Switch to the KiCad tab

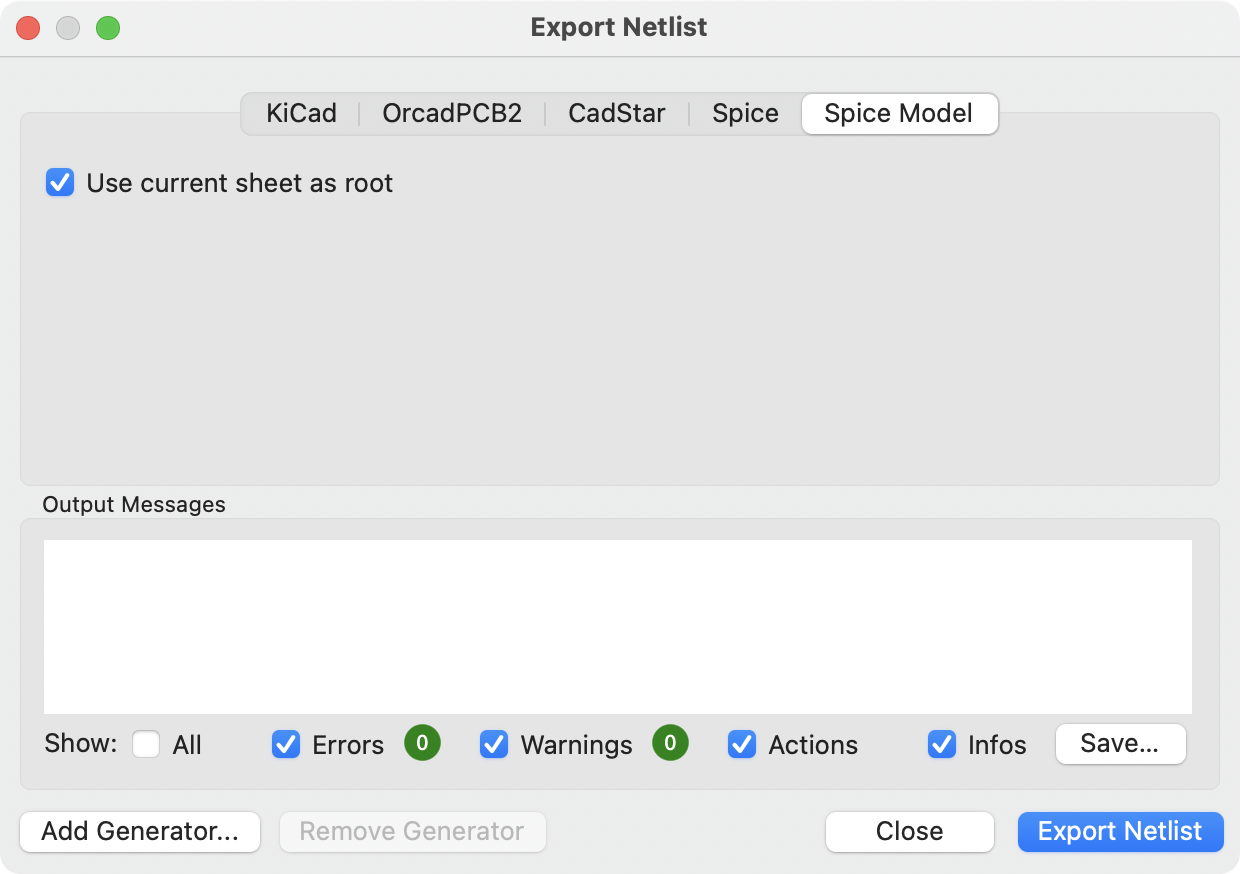coord(299,113)
